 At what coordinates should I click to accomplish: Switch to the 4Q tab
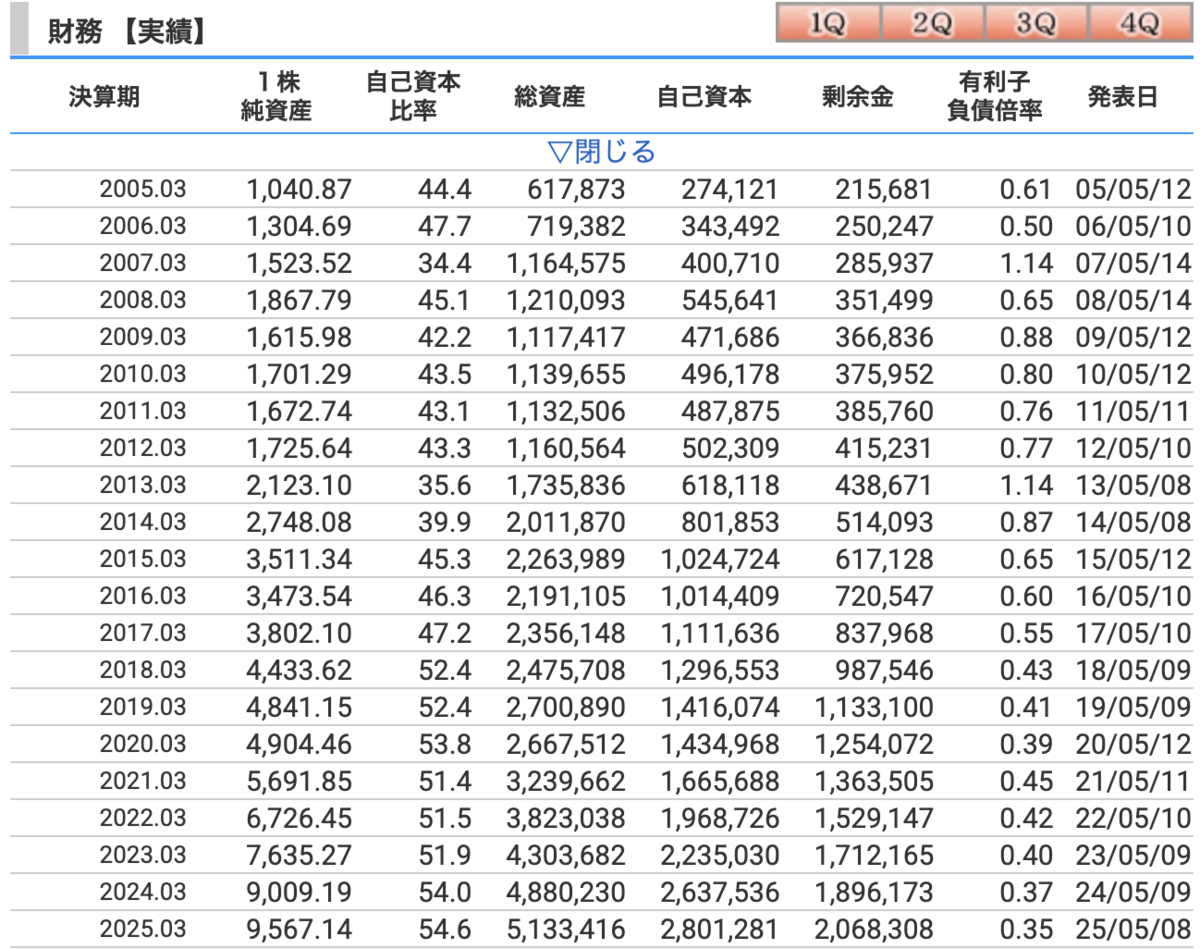click(1140, 24)
